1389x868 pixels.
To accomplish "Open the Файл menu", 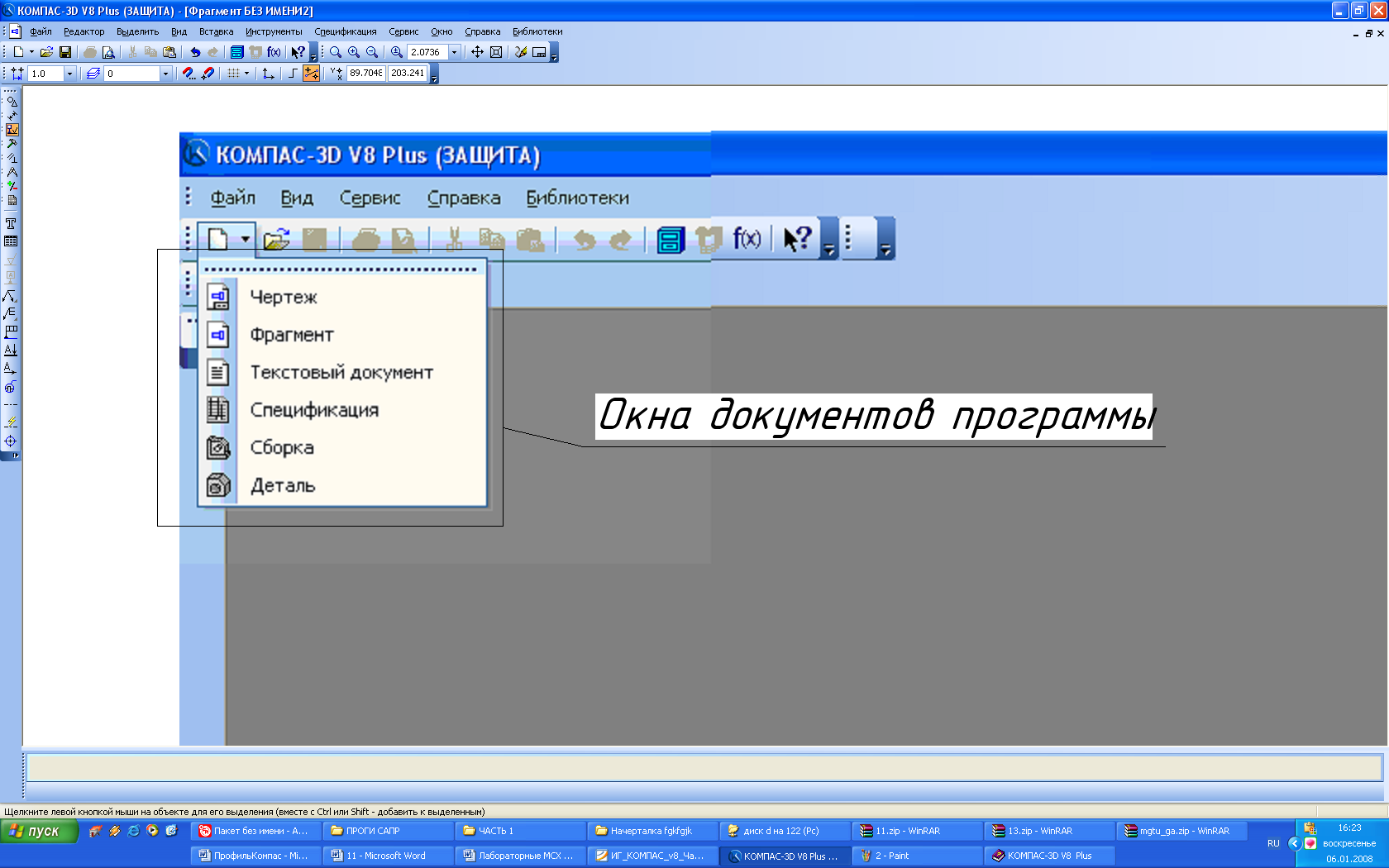I will (41, 32).
